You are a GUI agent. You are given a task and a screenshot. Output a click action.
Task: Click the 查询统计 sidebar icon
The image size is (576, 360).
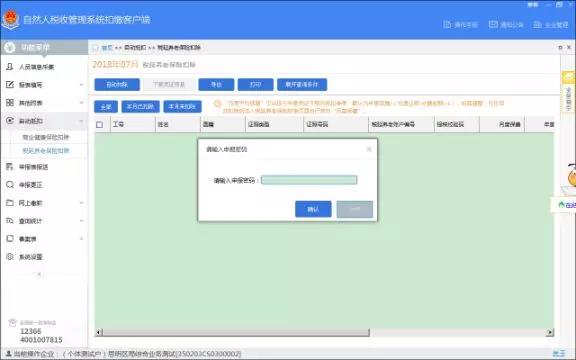pyautogui.click(x=10, y=220)
